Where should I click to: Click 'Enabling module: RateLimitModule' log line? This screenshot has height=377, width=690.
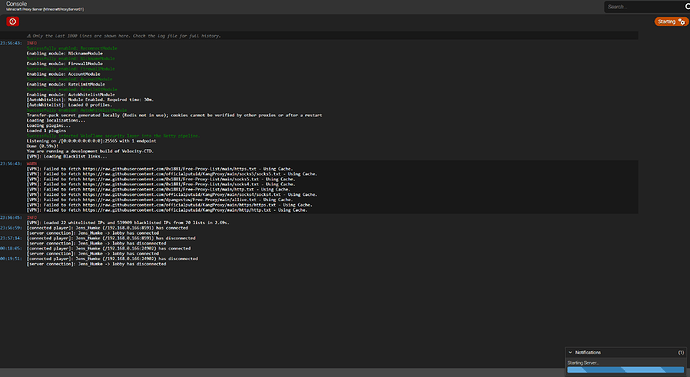coord(66,84)
